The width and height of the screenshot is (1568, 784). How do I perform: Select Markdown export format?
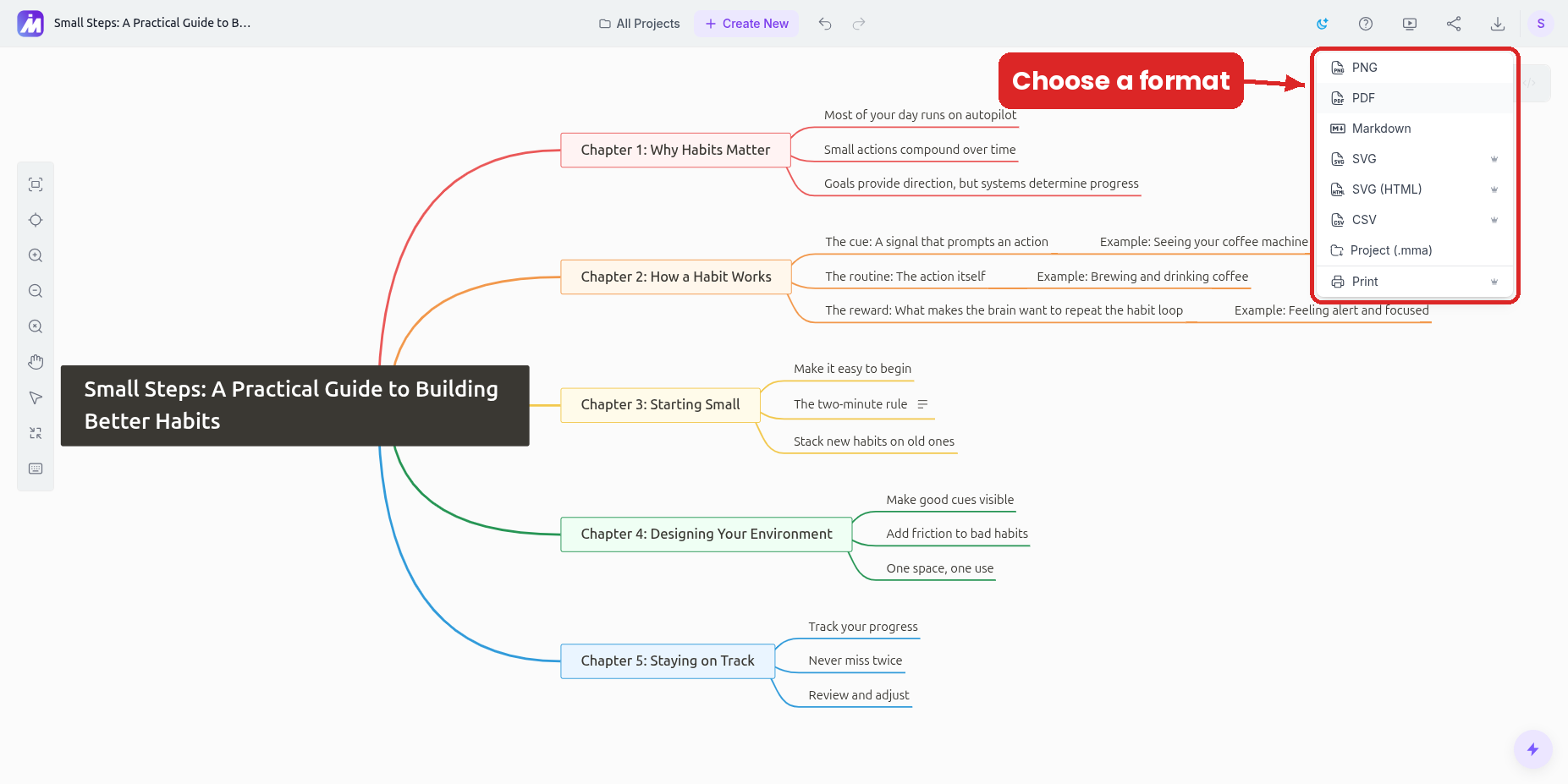pos(1414,129)
